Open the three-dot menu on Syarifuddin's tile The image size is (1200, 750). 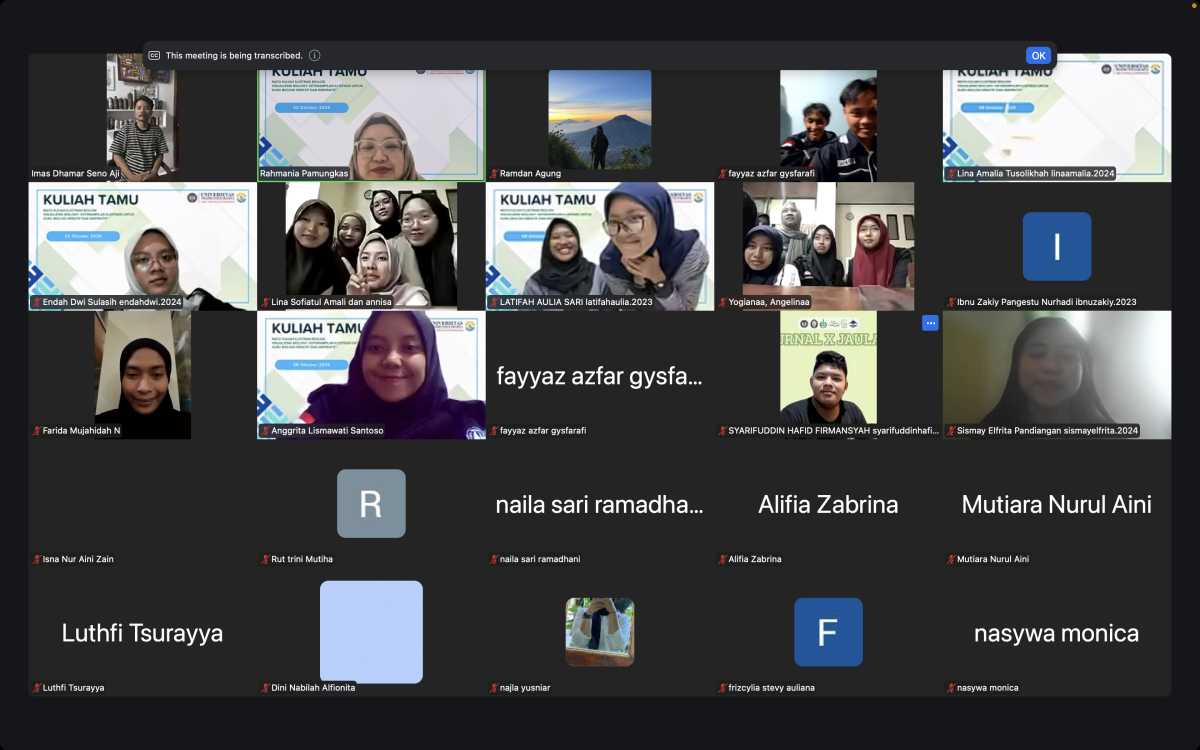(x=930, y=323)
